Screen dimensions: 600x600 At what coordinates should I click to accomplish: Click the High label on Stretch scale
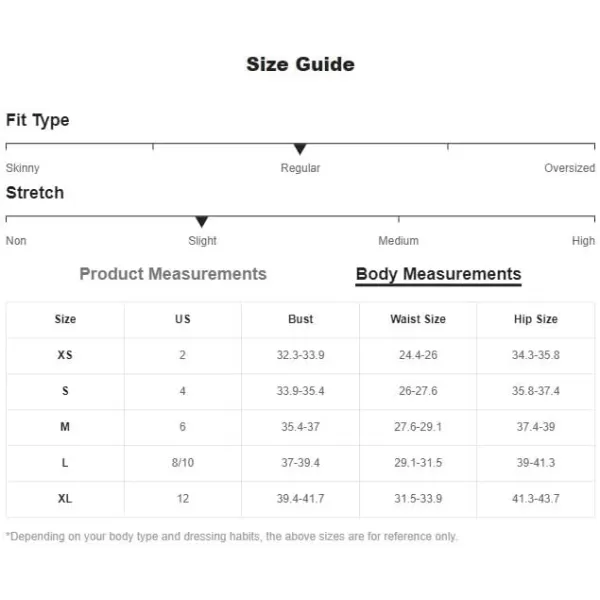583,241
